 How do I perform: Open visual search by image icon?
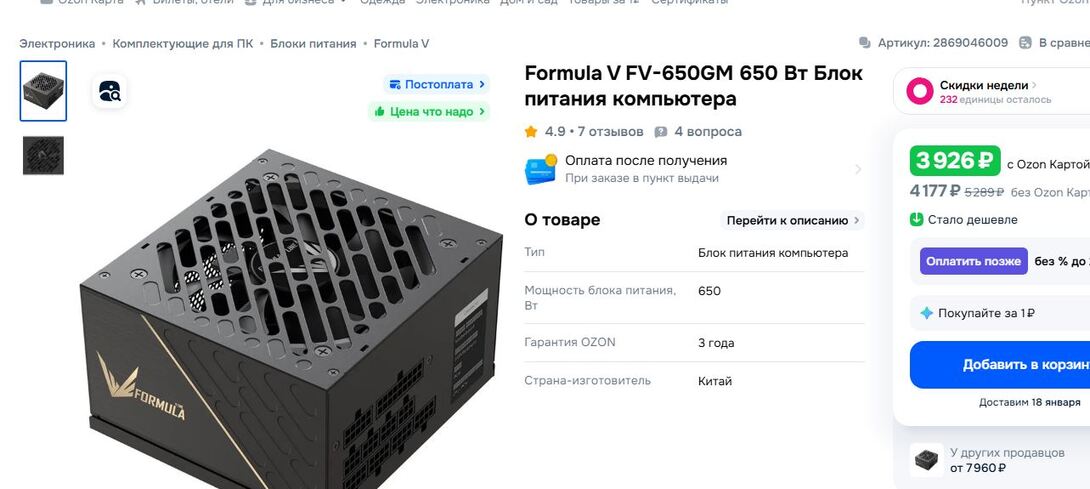pyautogui.click(x=109, y=91)
